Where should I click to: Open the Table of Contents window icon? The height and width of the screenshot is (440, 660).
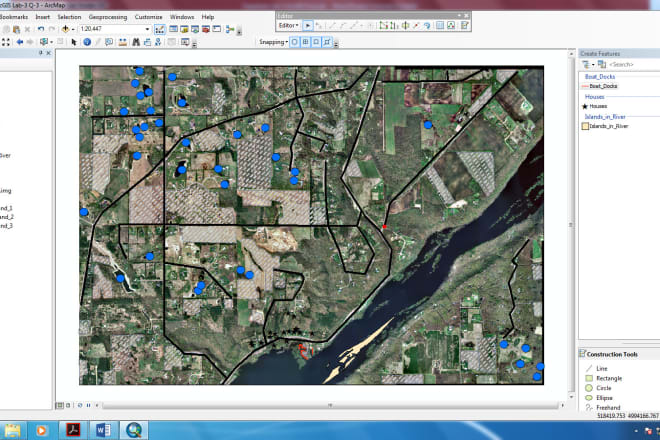coord(173,29)
